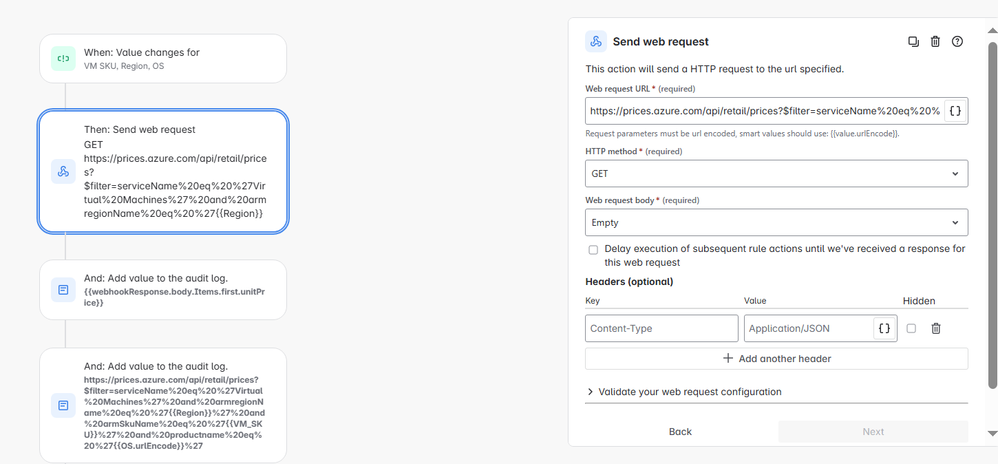Click the web request icon in rule flow
The image size is (998, 464).
(63, 171)
